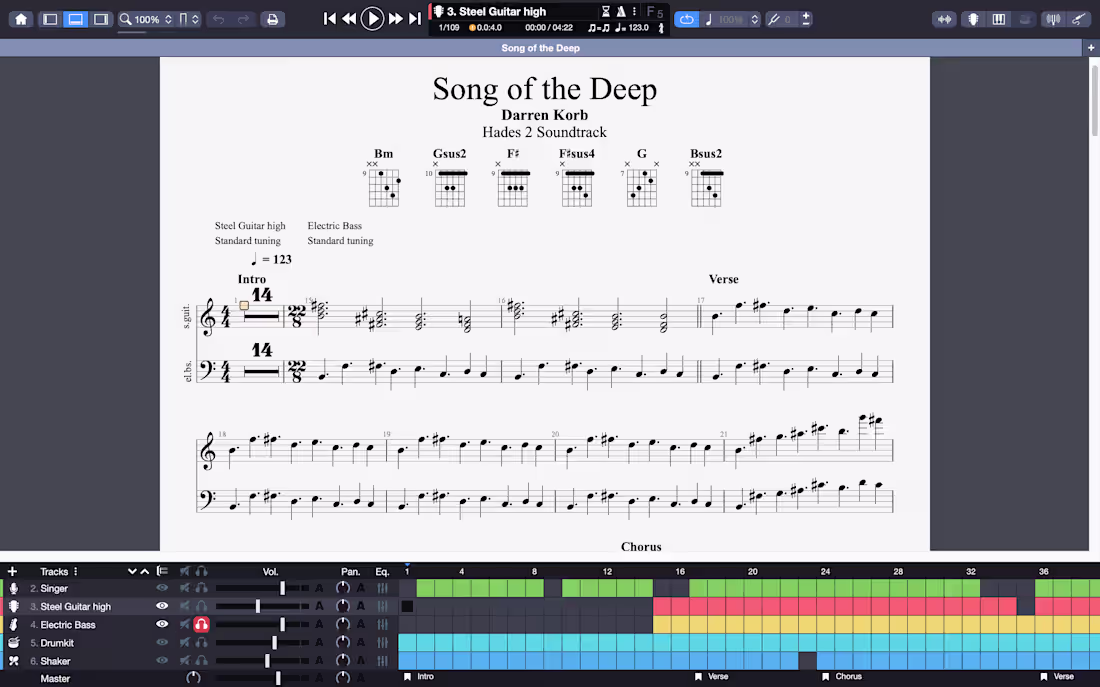Move the track up with chevron

point(145,571)
